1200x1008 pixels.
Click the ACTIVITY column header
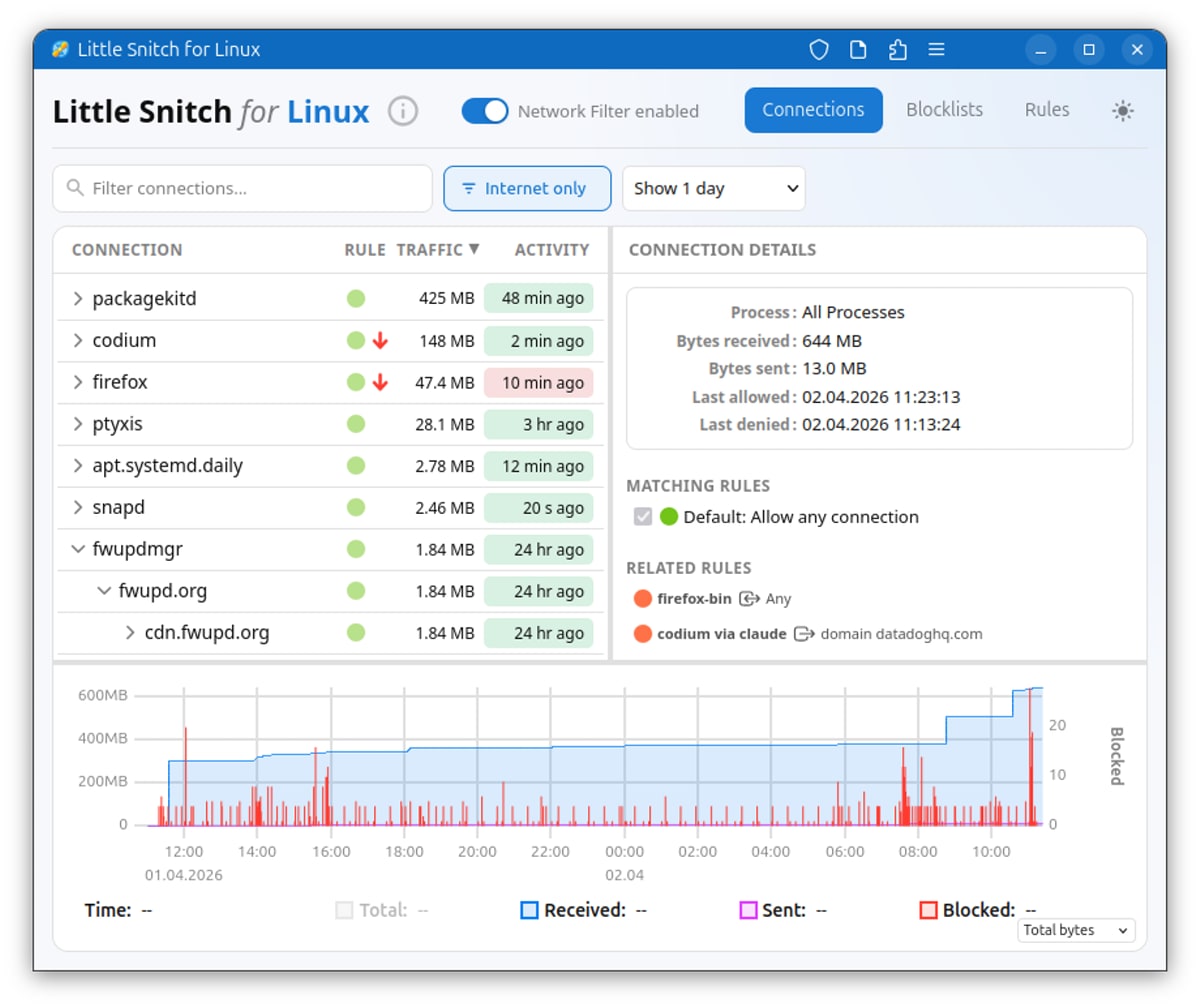click(x=552, y=250)
